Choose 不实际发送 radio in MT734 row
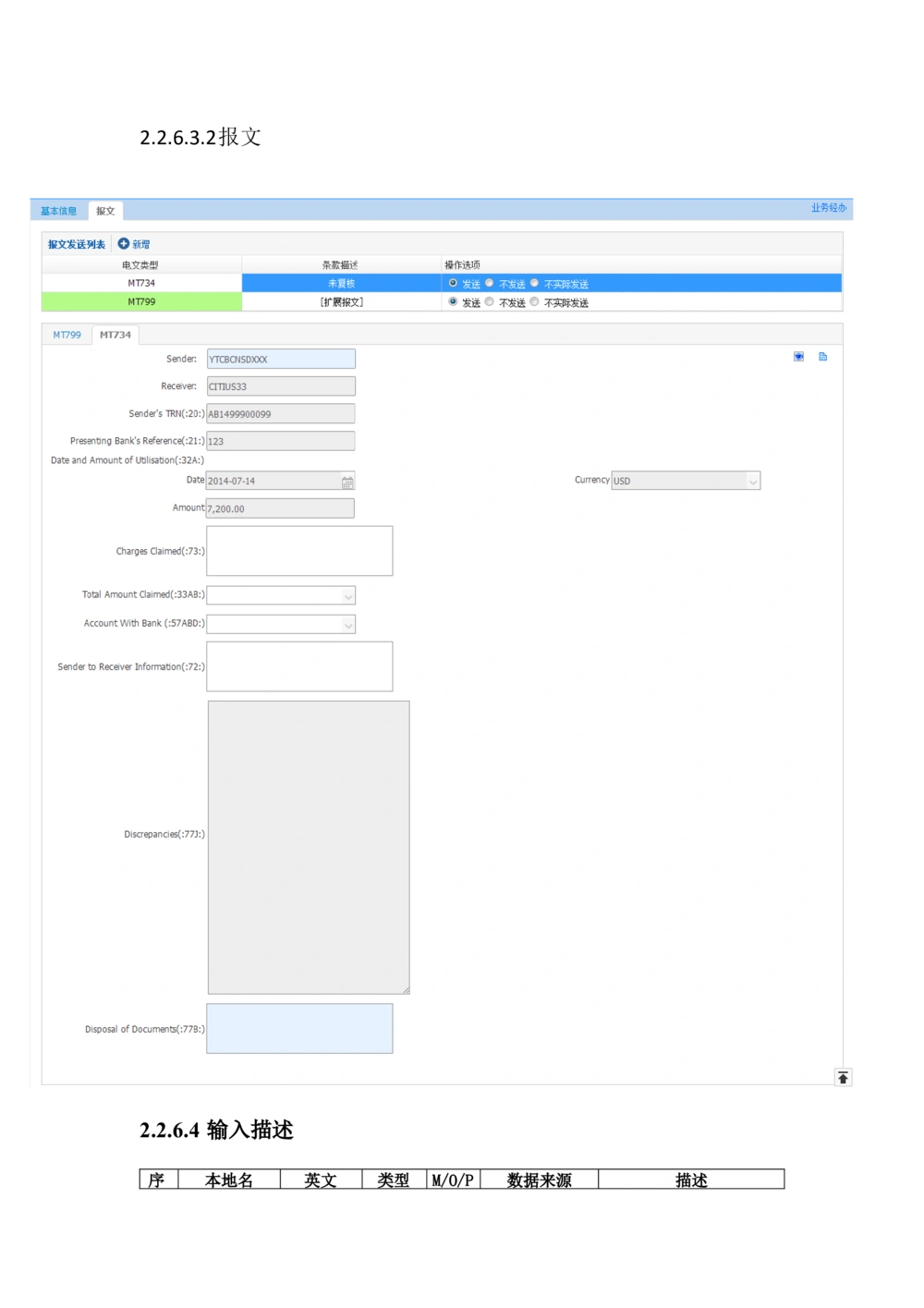This screenshot has width=924, height=1308. (534, 283)
